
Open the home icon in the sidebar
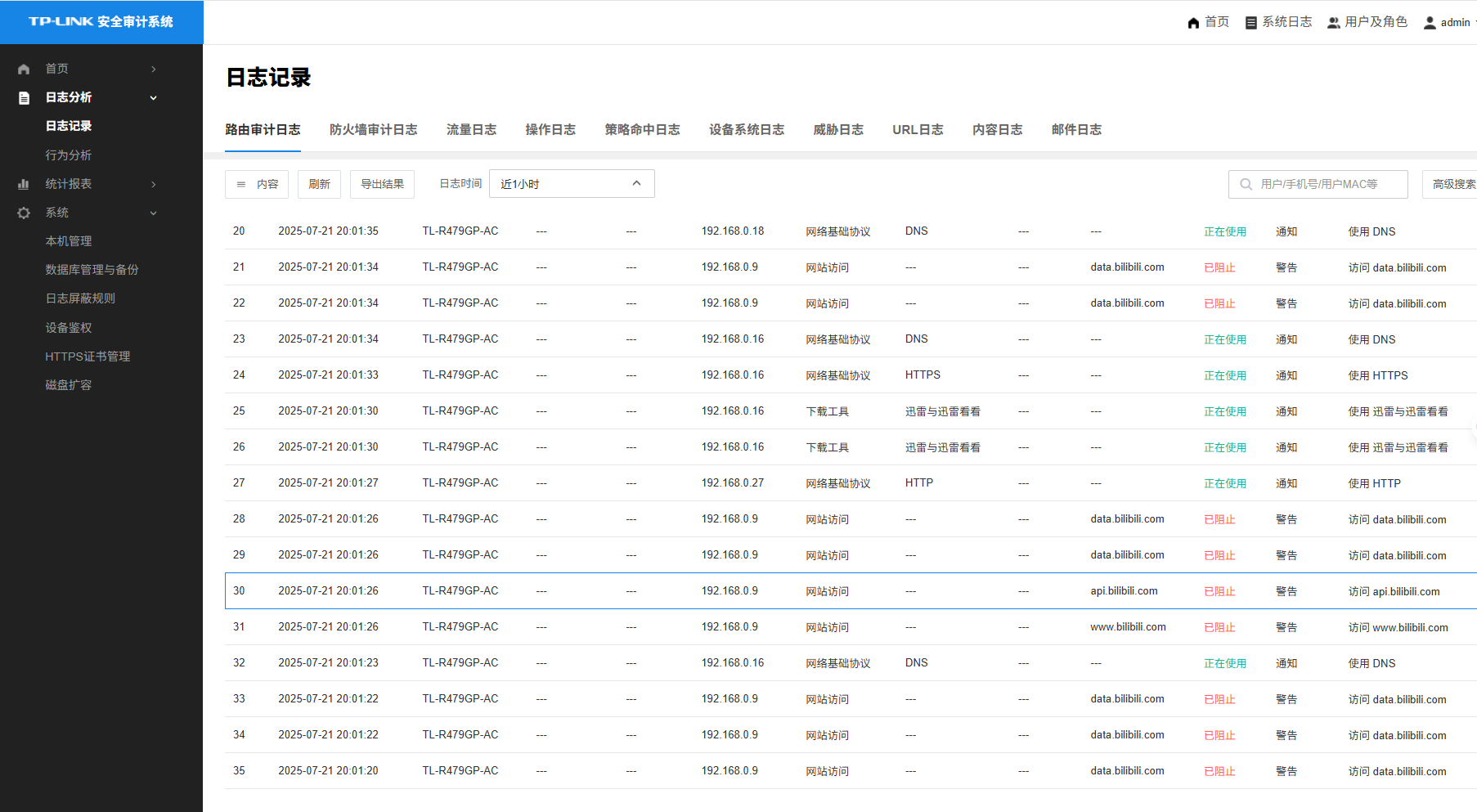(23, 69)
